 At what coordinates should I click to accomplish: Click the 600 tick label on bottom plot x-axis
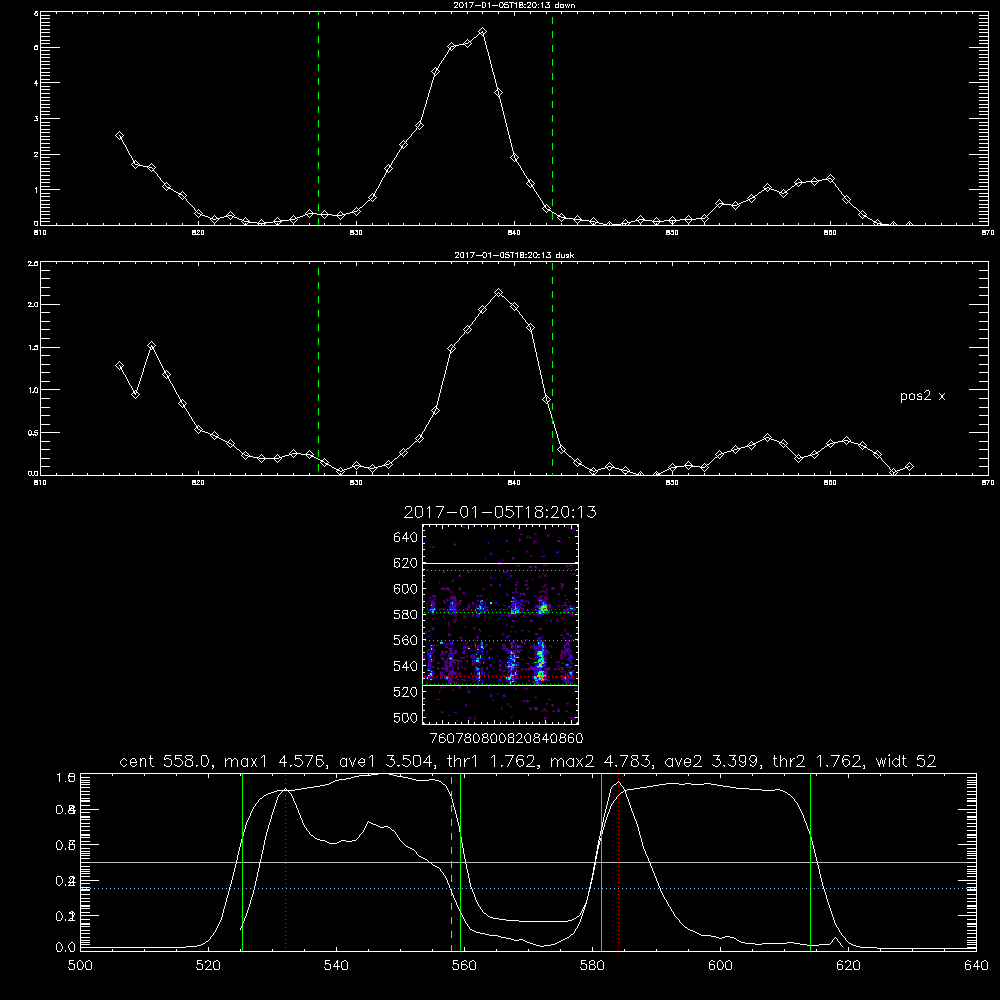click(x=721, y=966)
